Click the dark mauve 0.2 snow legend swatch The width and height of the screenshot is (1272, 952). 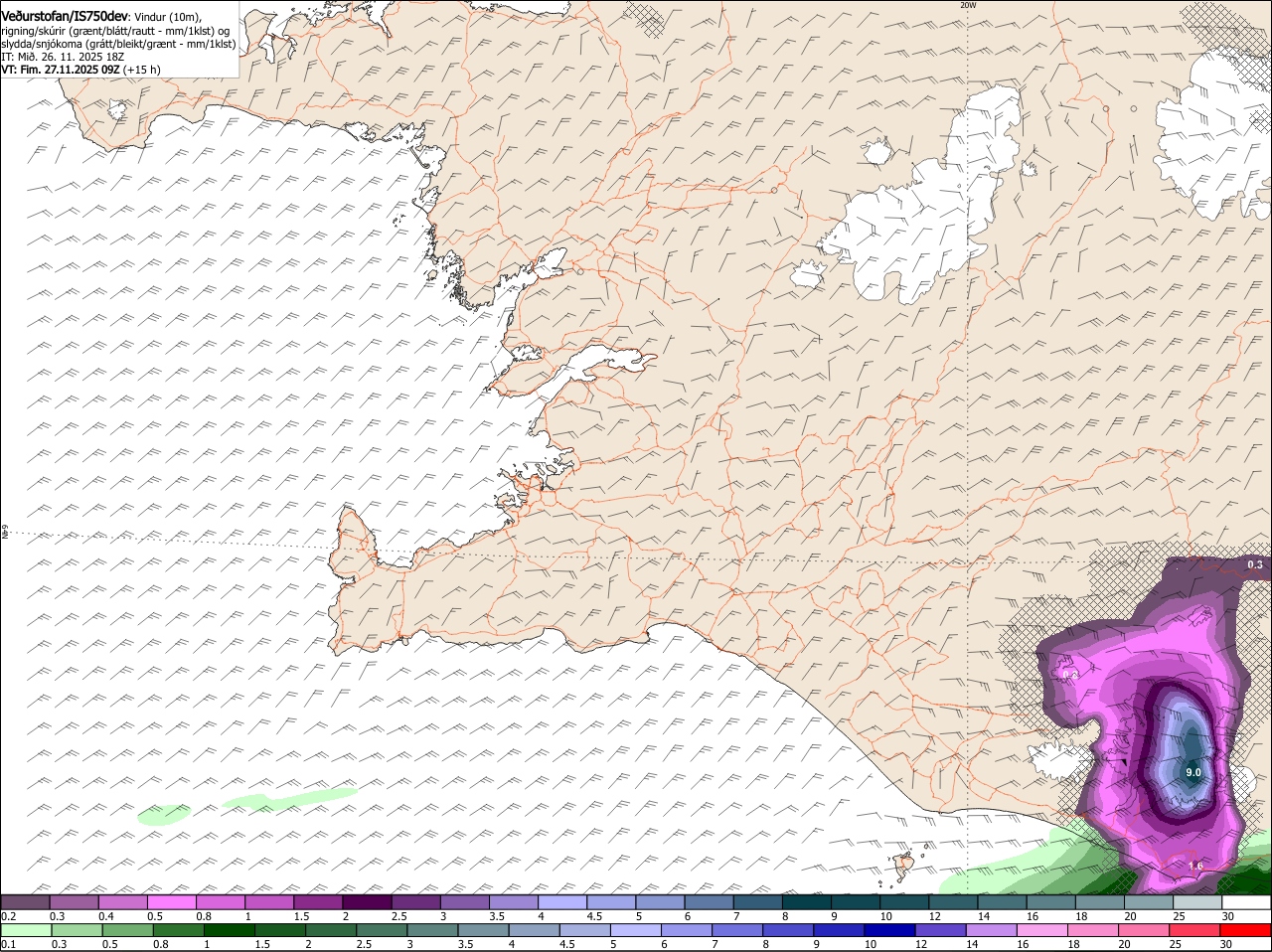click(25, 902)
